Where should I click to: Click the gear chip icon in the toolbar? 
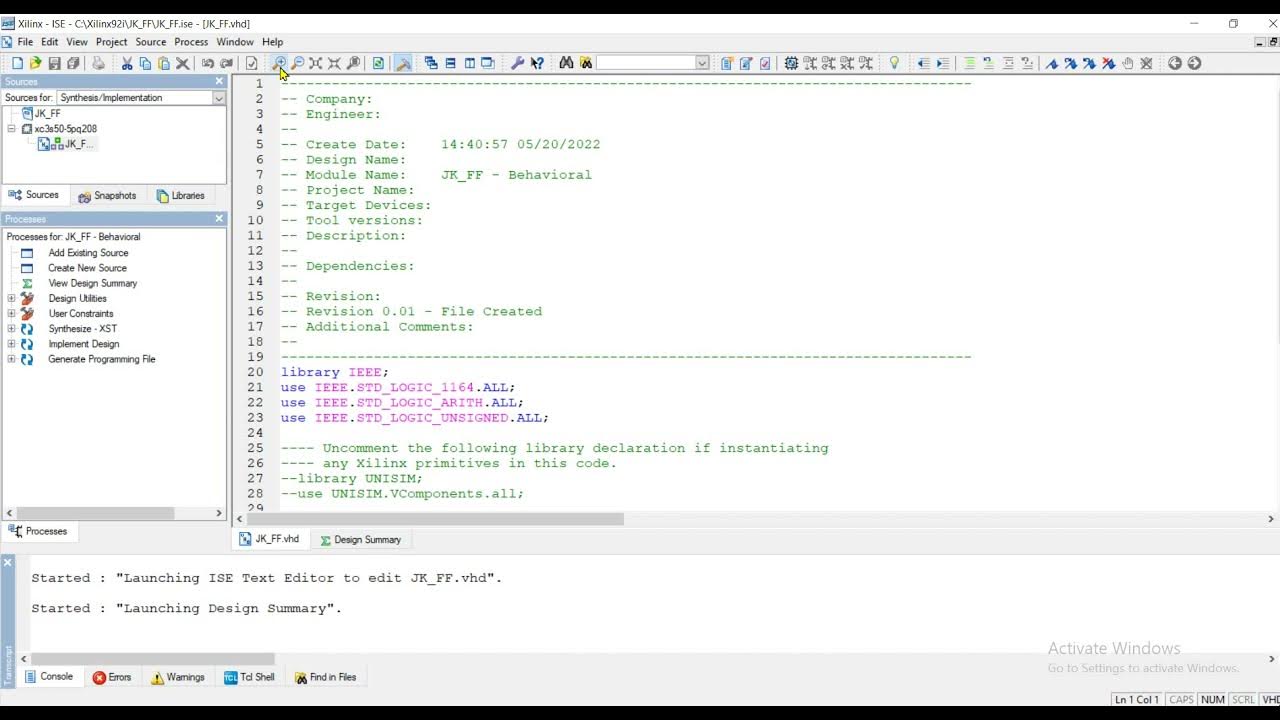791,63
